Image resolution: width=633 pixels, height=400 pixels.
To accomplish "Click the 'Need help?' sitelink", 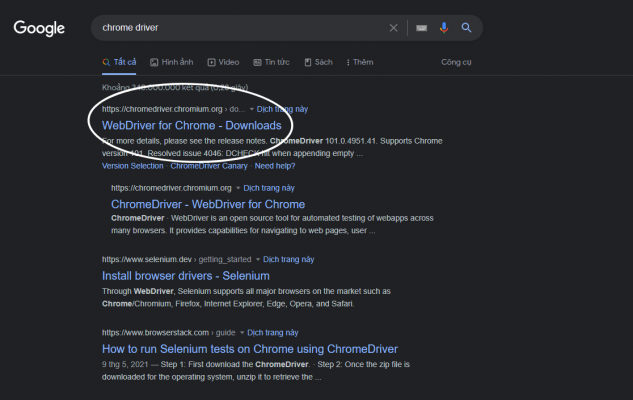I will click(273, 166).
